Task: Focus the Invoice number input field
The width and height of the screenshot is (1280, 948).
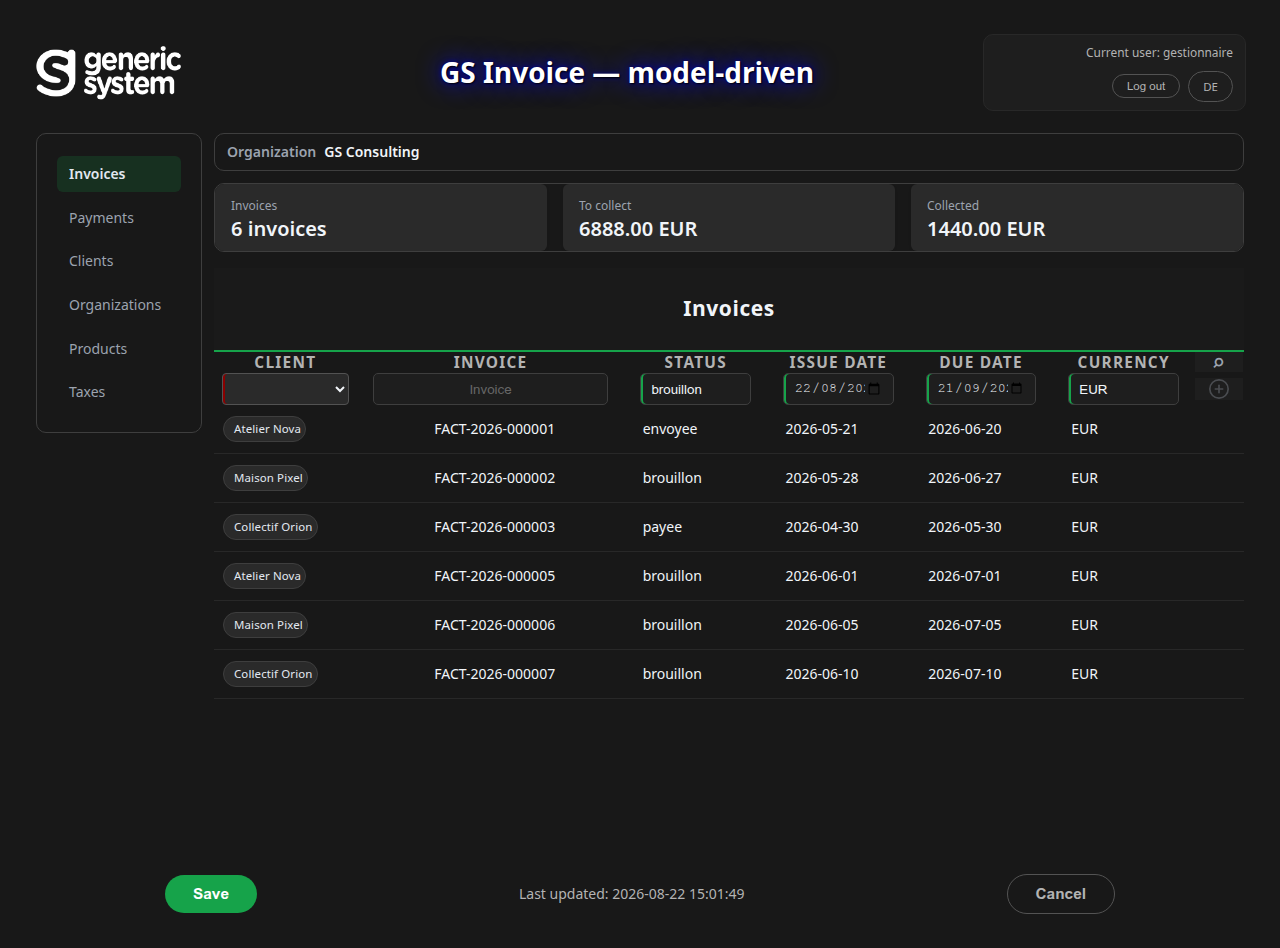Action: click(490, 389)
